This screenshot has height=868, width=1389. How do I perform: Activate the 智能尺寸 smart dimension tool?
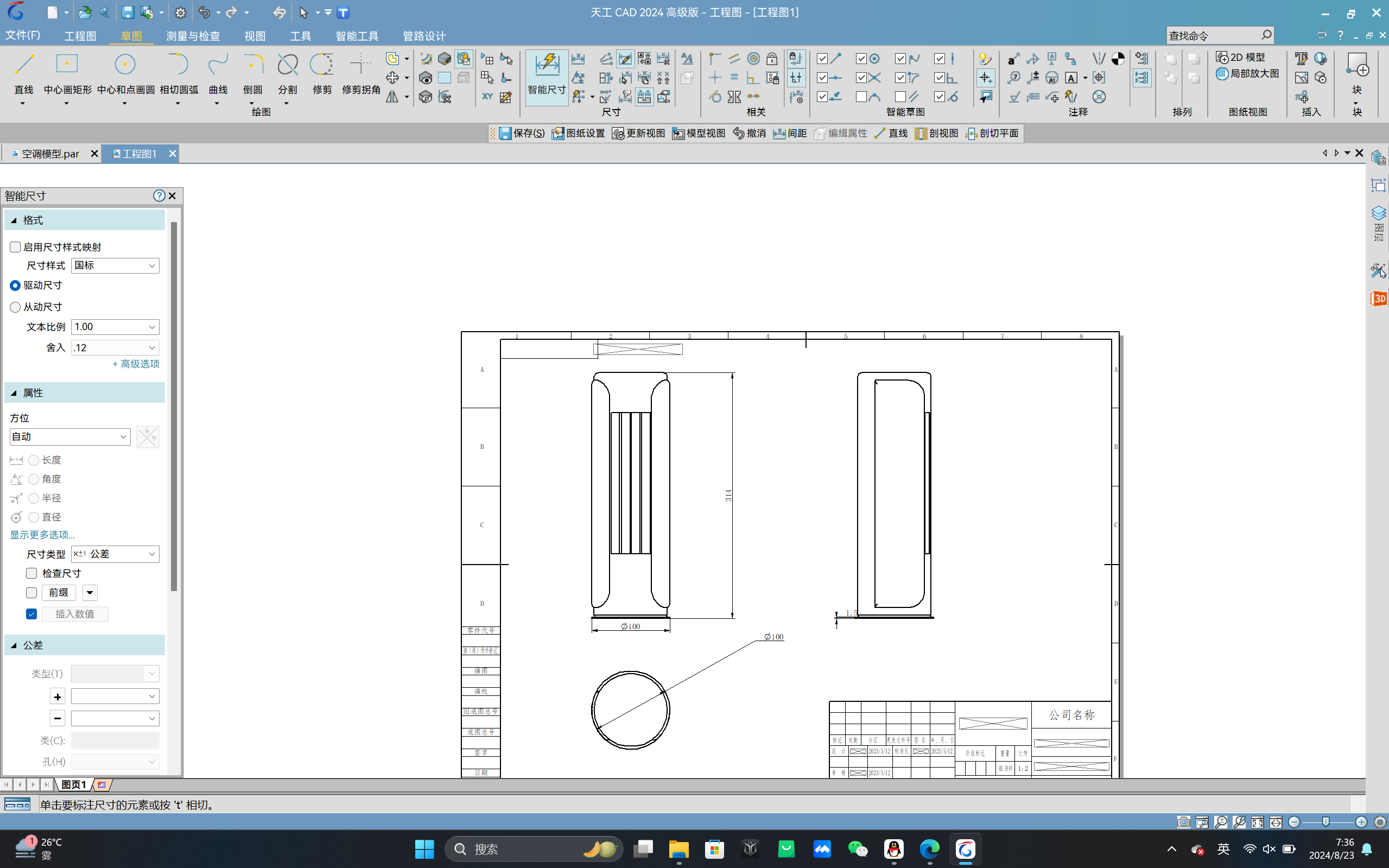[547, 77]
